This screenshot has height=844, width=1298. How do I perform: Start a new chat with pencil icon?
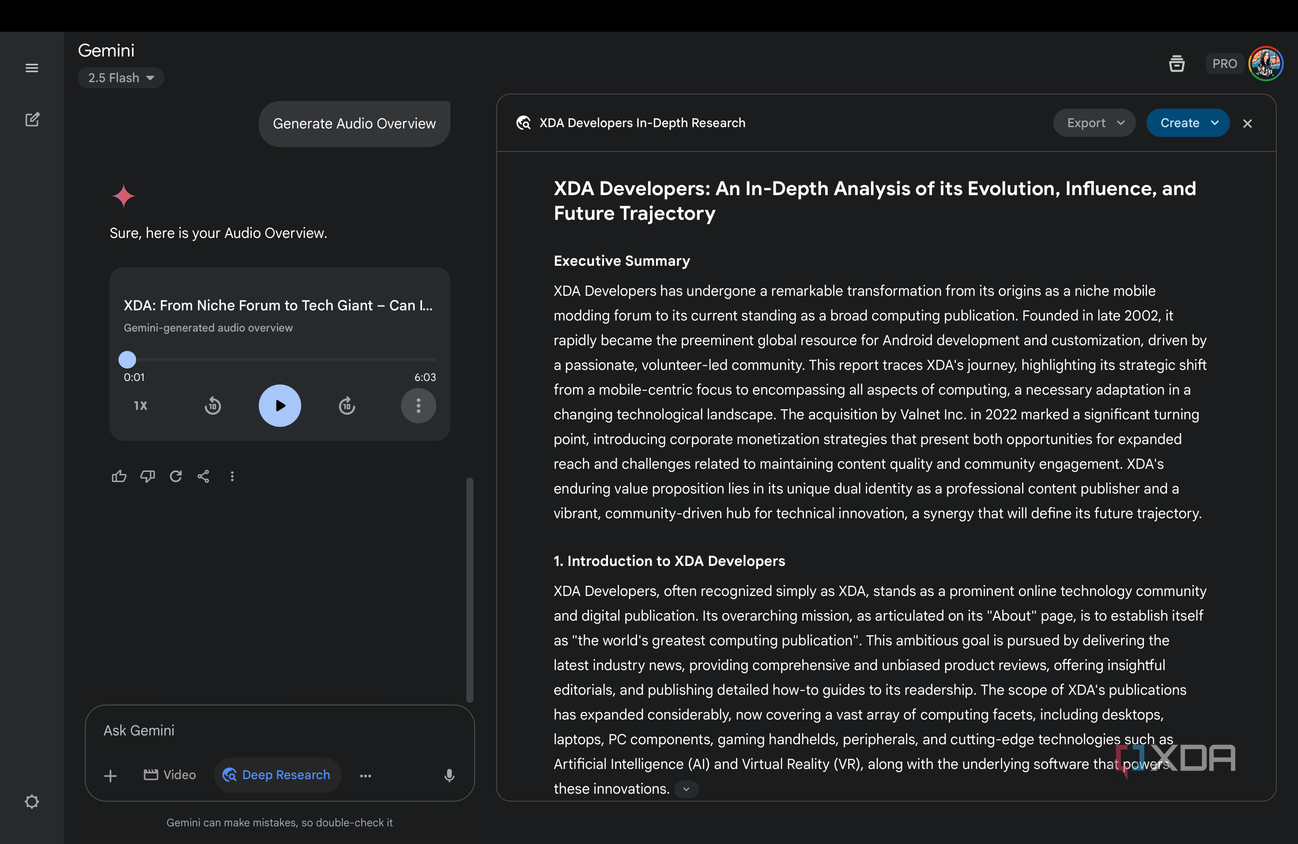32,119
